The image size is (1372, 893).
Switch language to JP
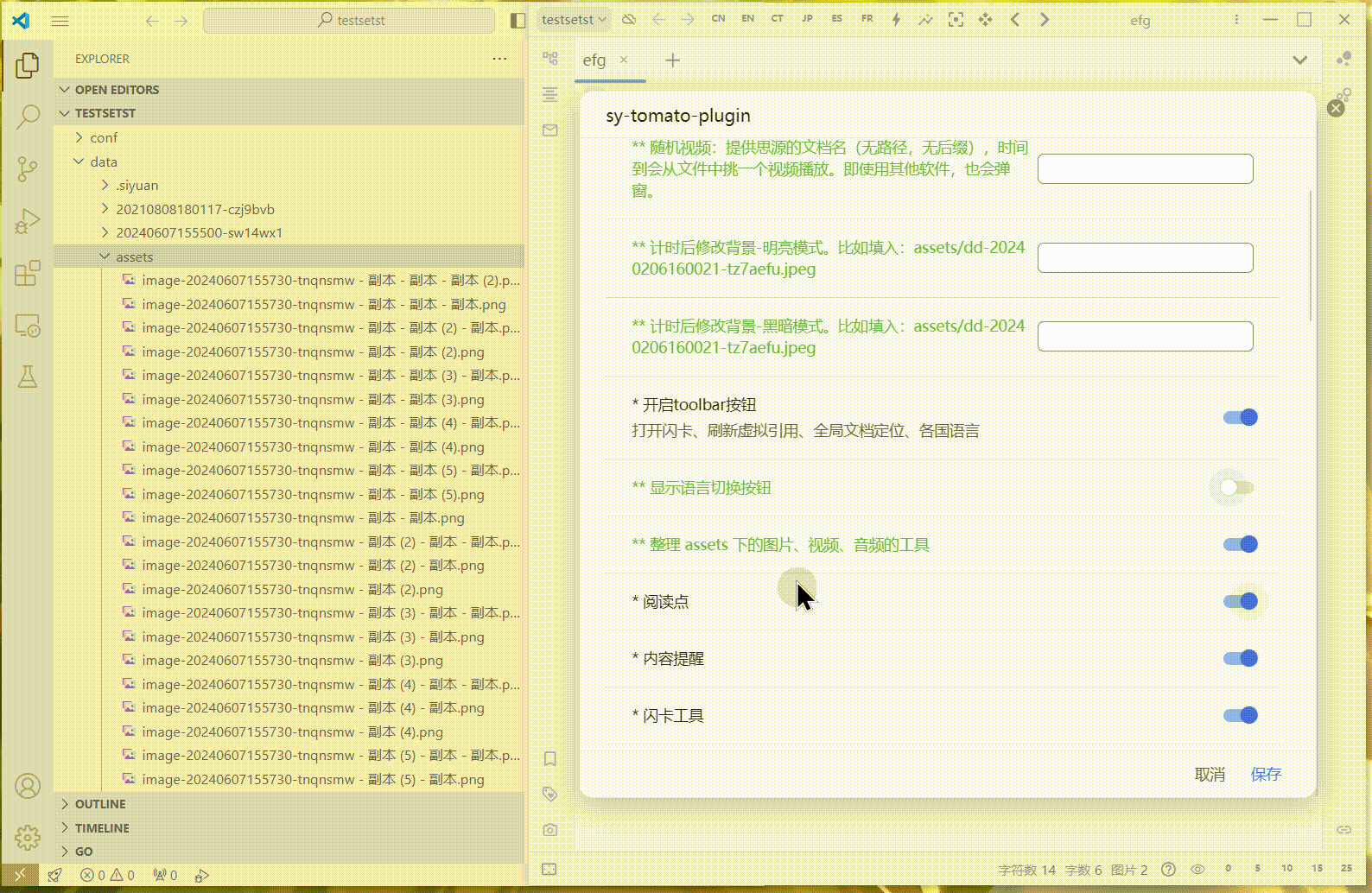click(807, 18)
